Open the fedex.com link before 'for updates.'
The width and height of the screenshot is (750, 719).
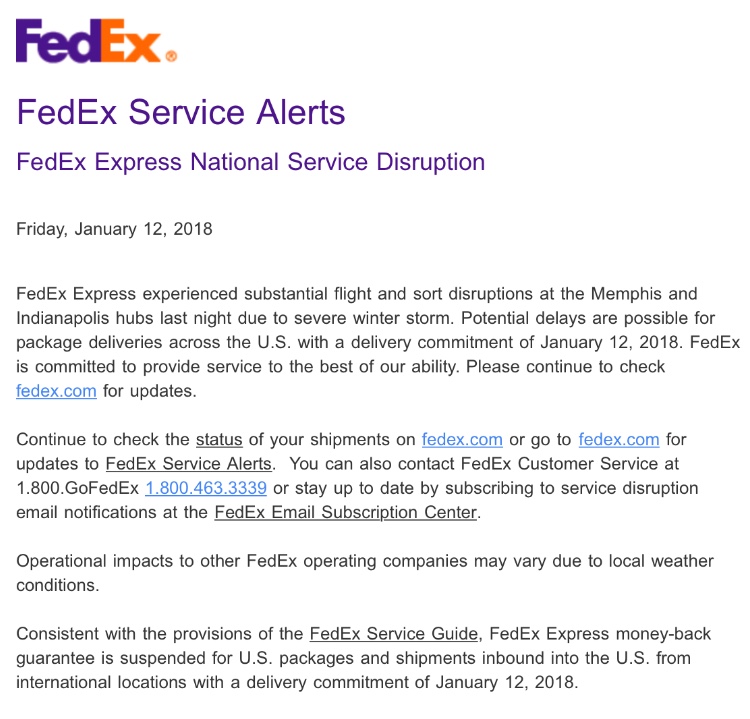tap(56, 391)
